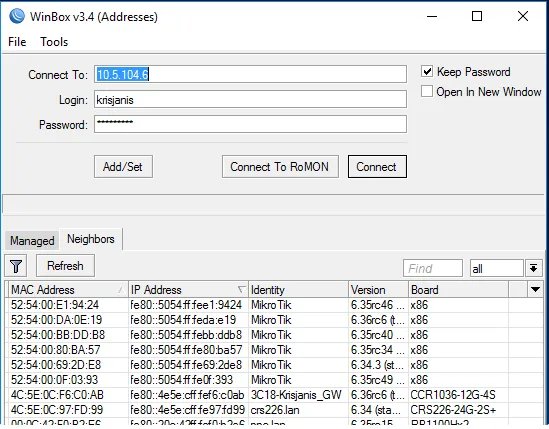Viewport: 549px width, 429px height.
Task: Click board cell CRS226-24G-2S+
Action: tap(453, 410)
